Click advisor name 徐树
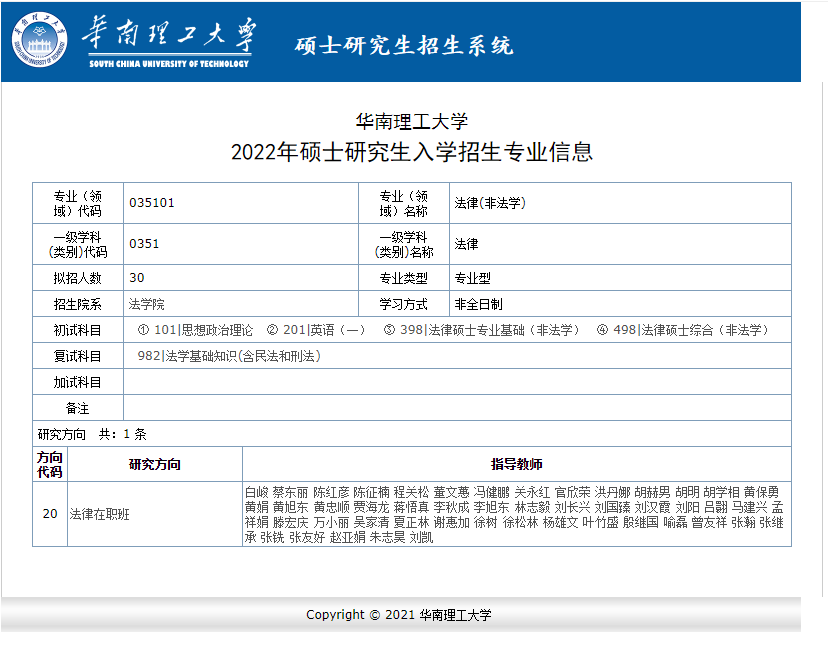 [485, 523]
